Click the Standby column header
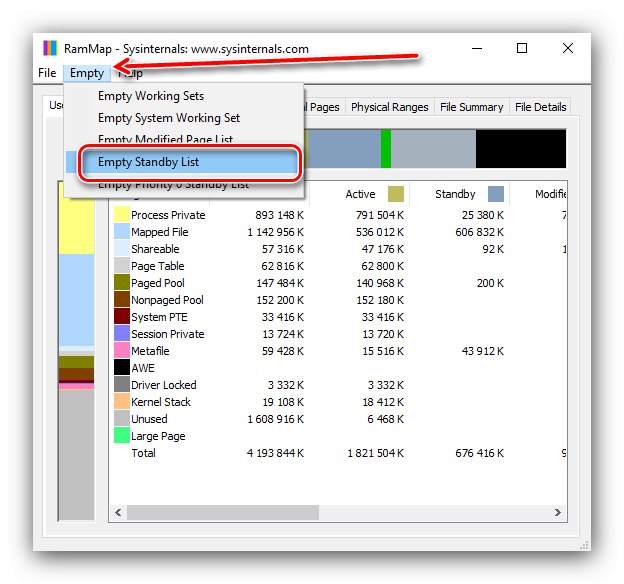 [x=460, y=194]
